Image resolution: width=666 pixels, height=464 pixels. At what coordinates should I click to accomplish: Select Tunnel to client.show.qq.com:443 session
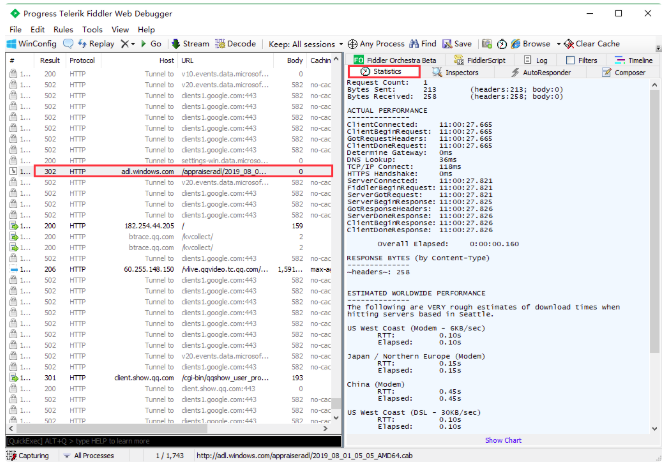coord(170,388)
